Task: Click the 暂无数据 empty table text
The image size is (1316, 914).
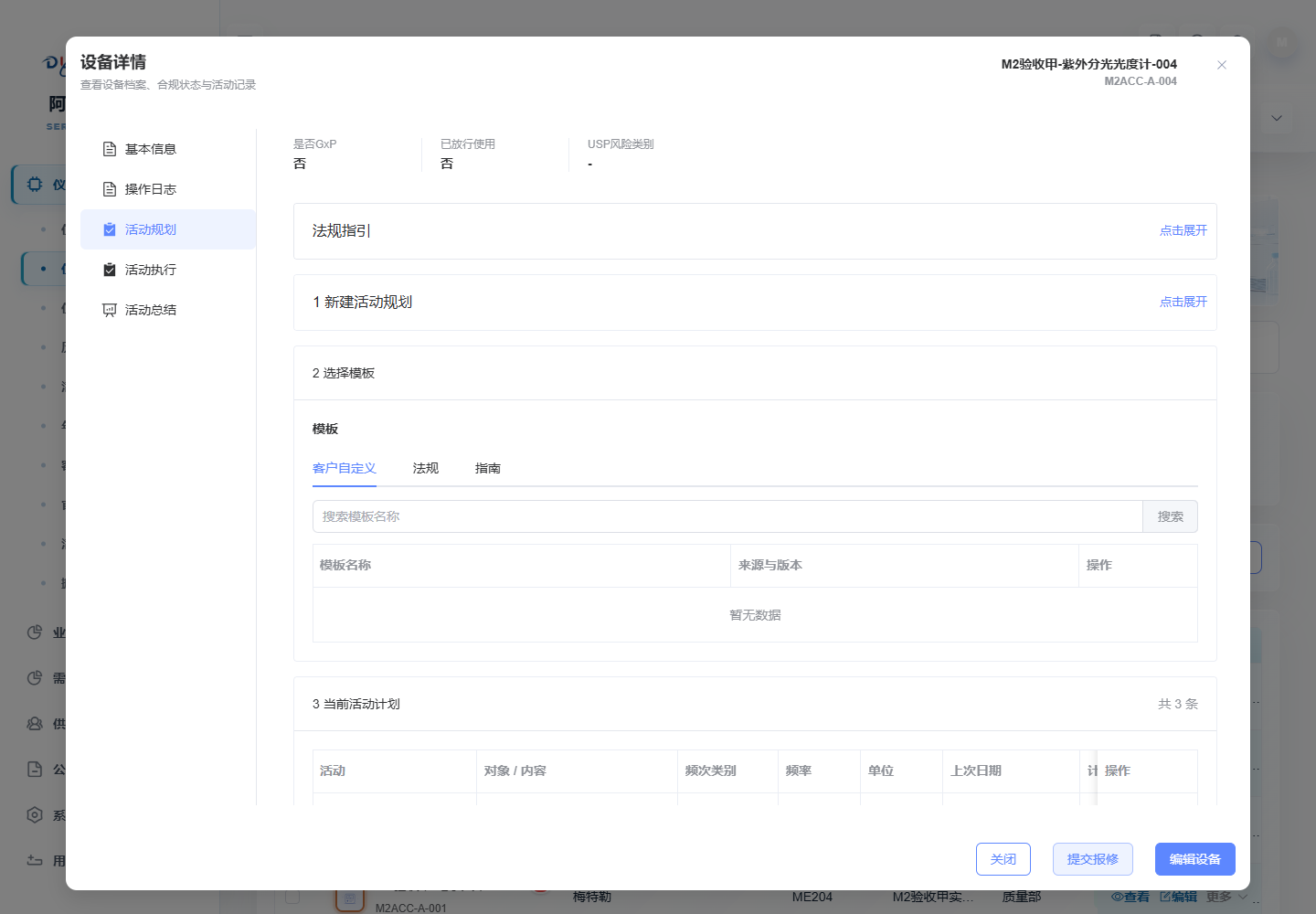Action: point(755,615)
